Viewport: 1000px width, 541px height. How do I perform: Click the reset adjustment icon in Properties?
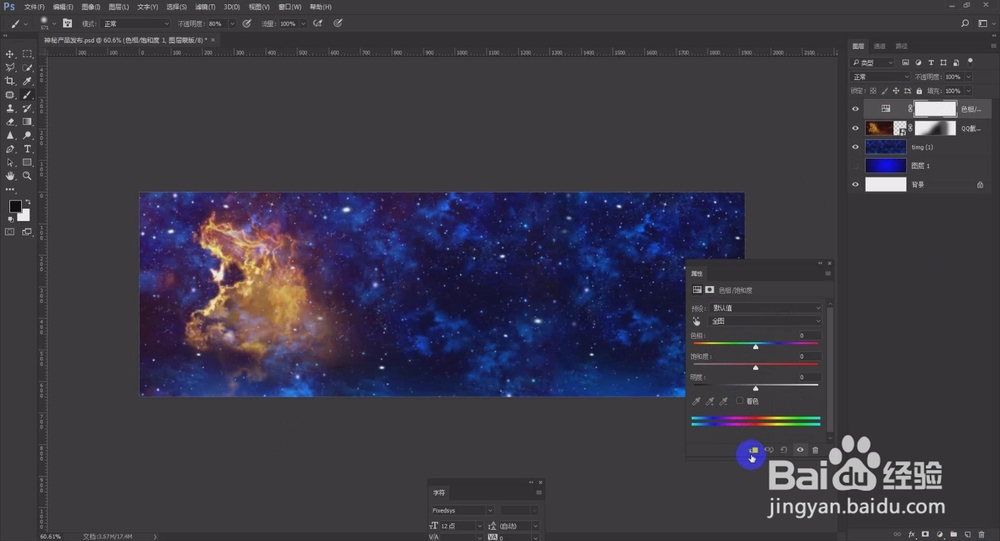[x=784, y=450]
